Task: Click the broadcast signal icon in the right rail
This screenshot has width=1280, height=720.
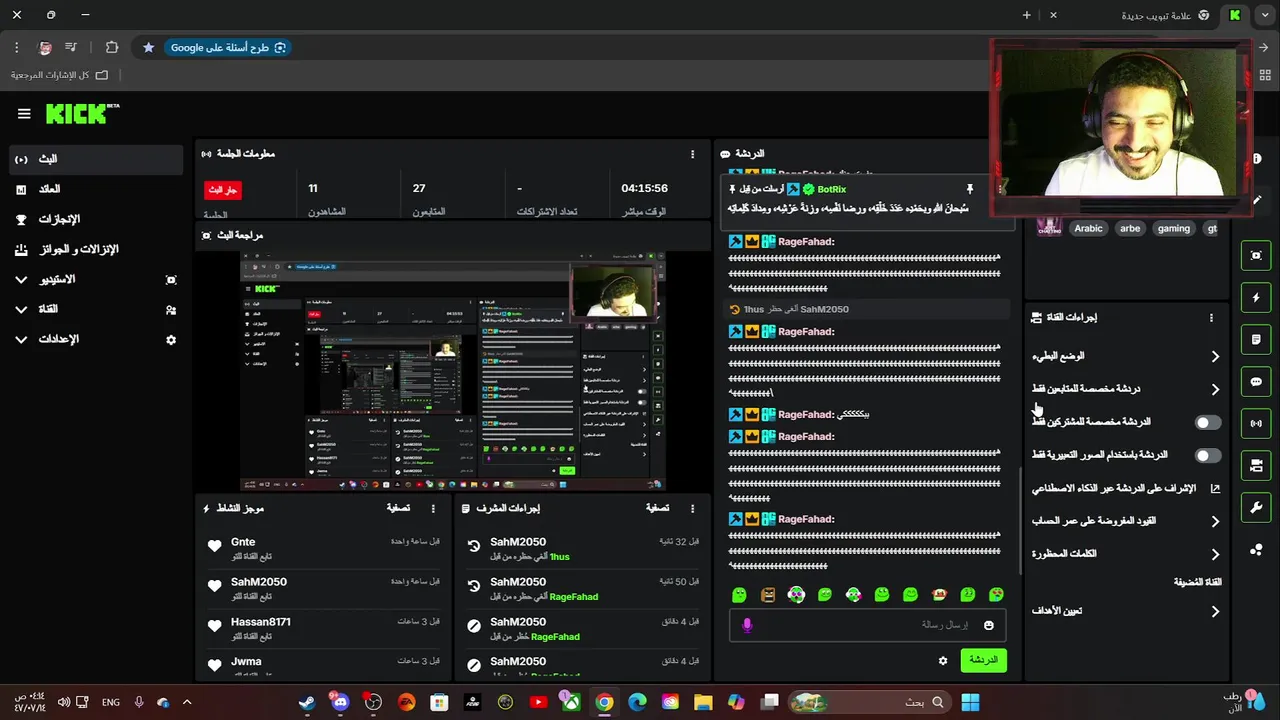Action: pyautogui.click(x=1256, y=424)
